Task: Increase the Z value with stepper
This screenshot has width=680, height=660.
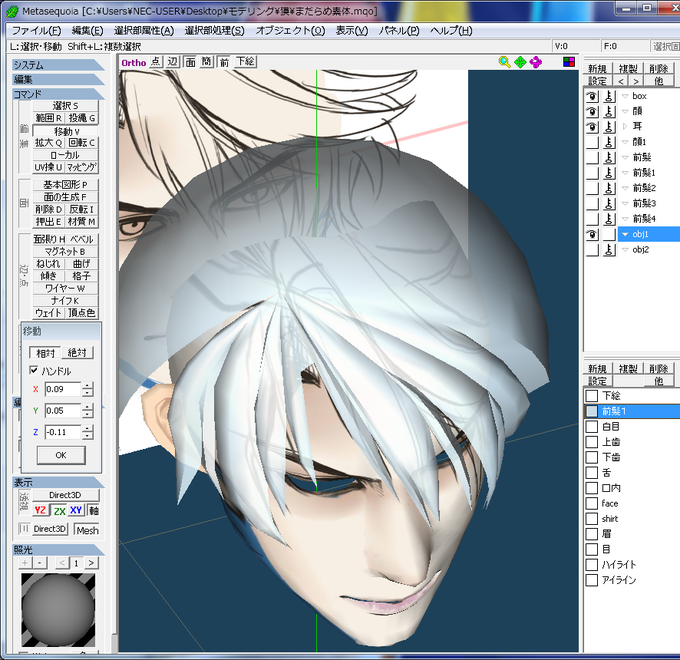Action: [x=88, y=428]
